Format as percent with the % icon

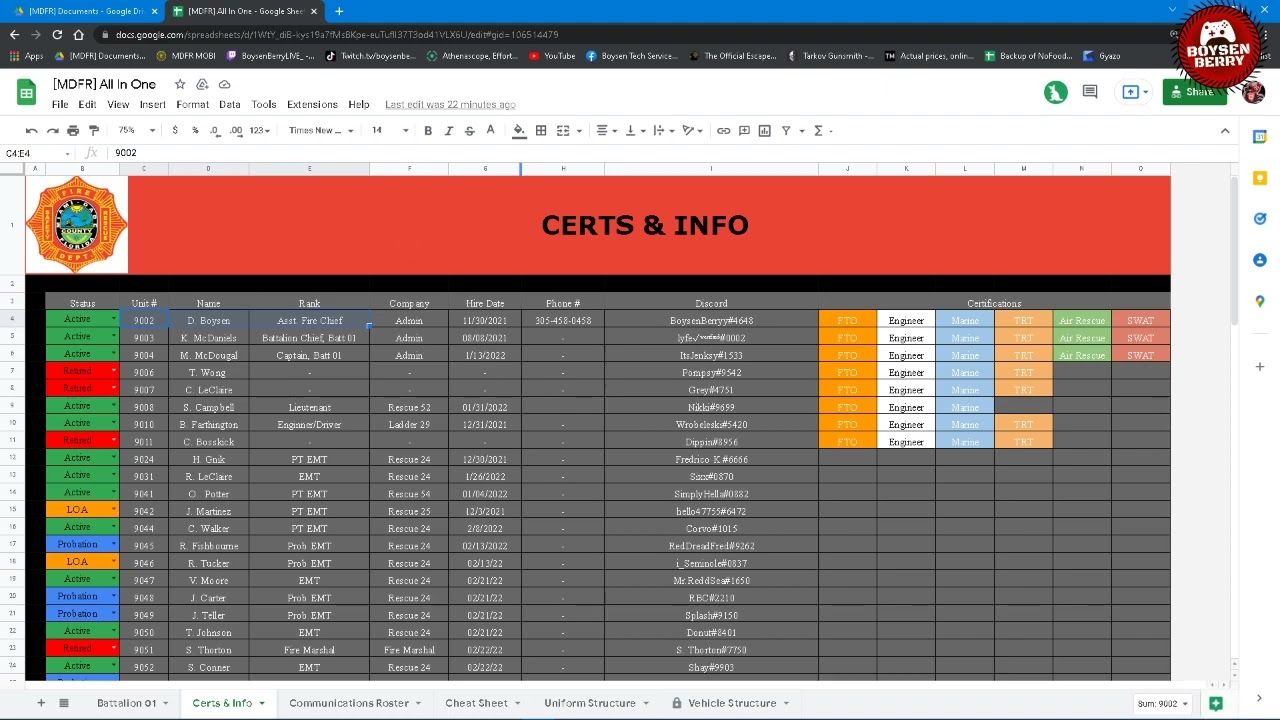(x=195, y=131)
